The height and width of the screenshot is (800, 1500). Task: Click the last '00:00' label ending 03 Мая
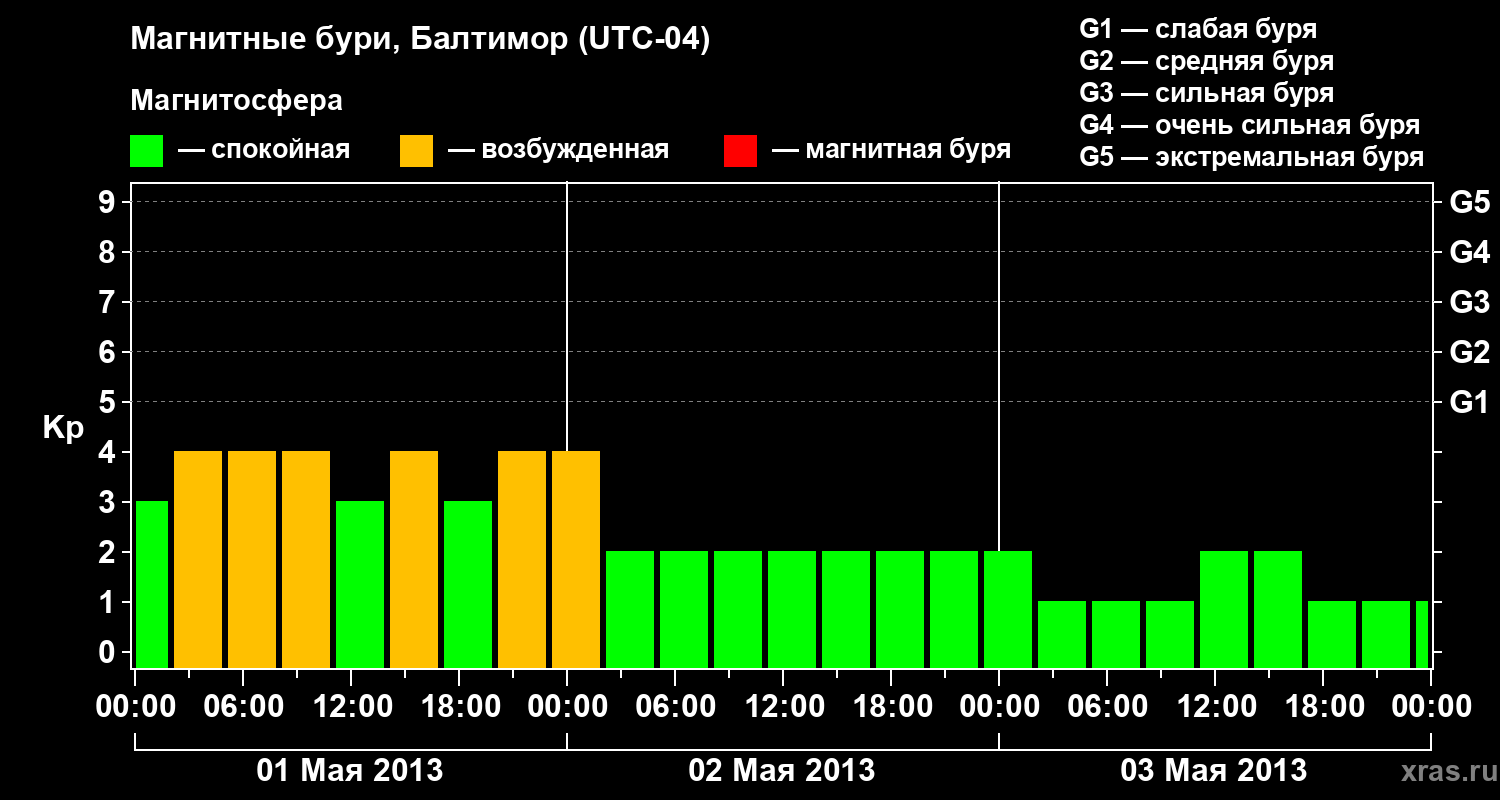(1431, 707)
